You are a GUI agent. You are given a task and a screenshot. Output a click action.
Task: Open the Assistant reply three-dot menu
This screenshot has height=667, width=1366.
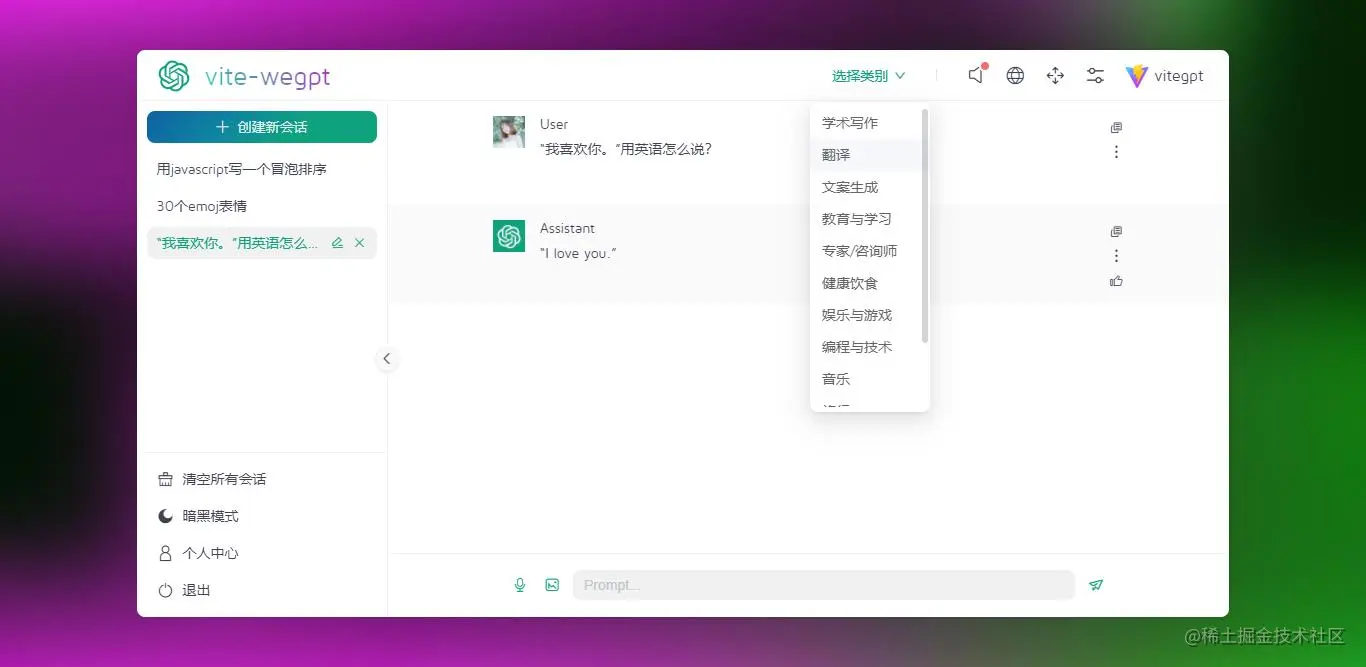(x=1117, y=256)
